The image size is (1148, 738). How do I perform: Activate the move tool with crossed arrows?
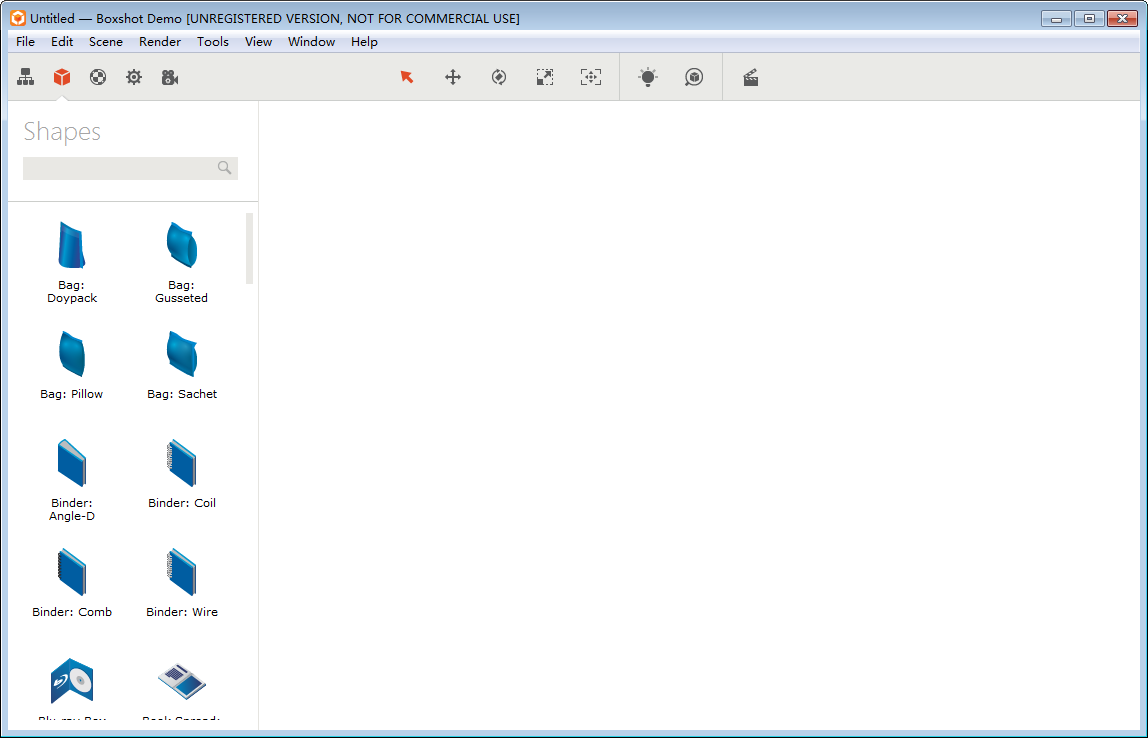[x=453, y=77]
